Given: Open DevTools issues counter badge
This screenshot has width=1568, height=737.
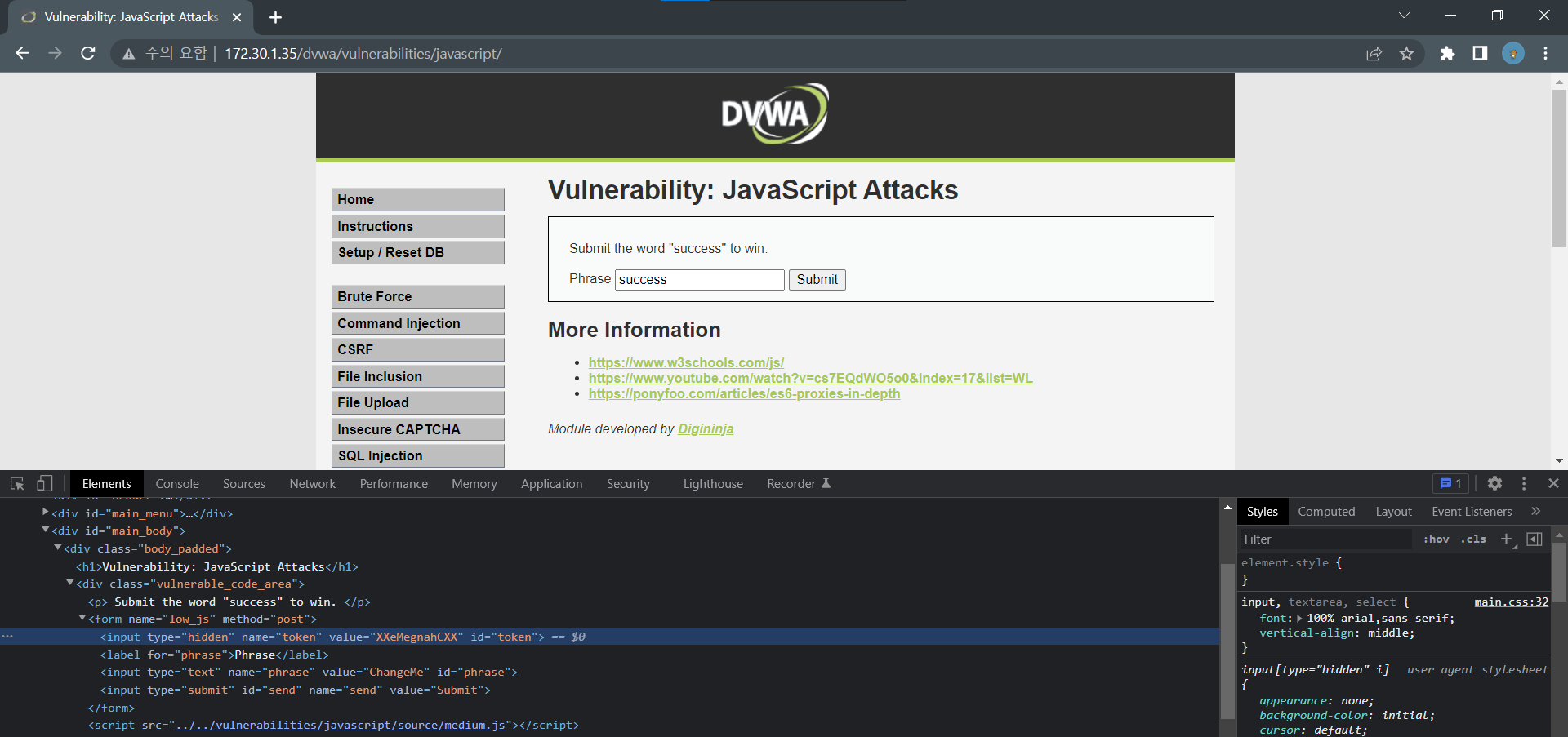Looking at the screenshot, I should coord(1450,483).
